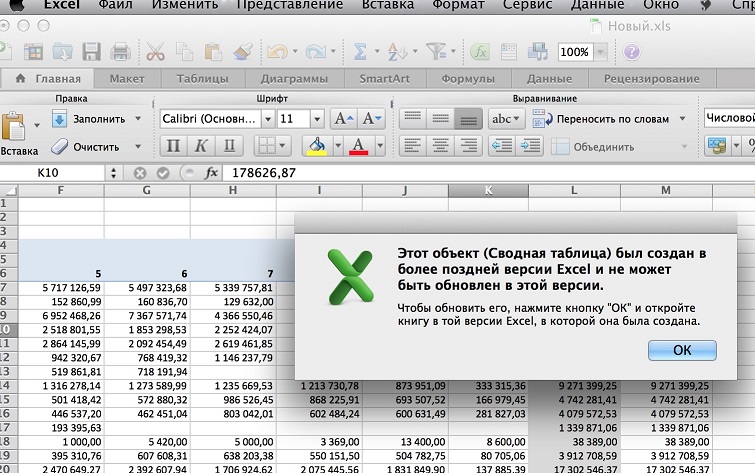Viewport: 755px width, 473px height.
Task: Click the K10 name box field
Action: coord(52,173)
